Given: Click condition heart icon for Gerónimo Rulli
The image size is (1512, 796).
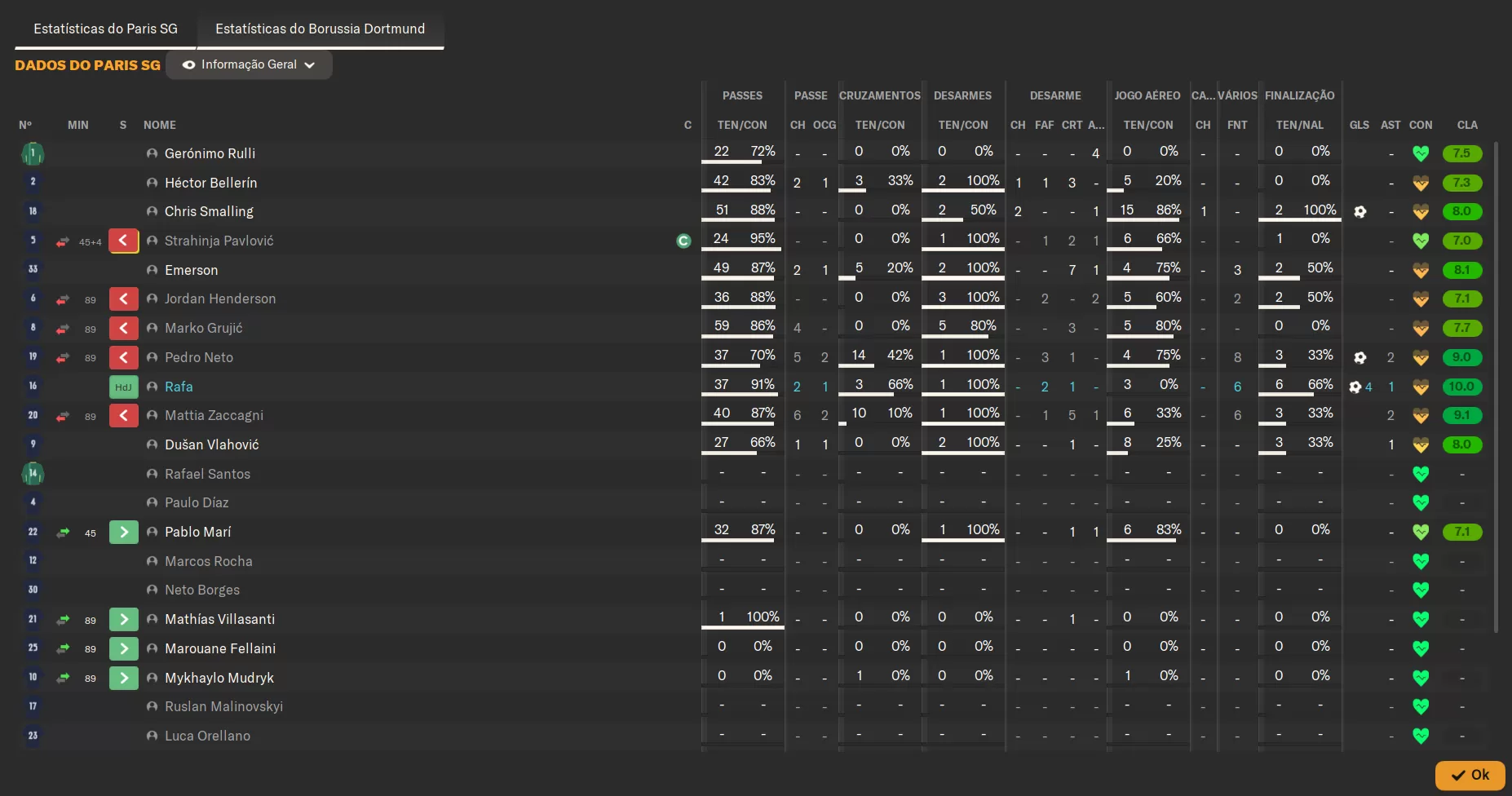Looking at the screenshot, I should 1421,153.
